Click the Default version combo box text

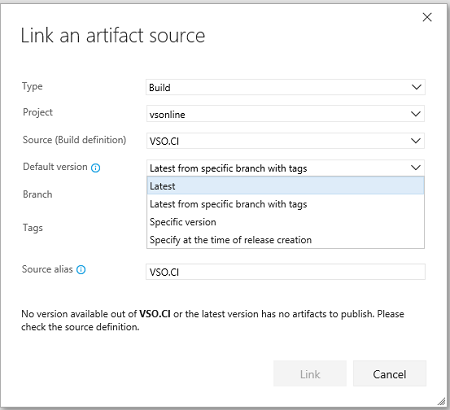click(228, 168)
